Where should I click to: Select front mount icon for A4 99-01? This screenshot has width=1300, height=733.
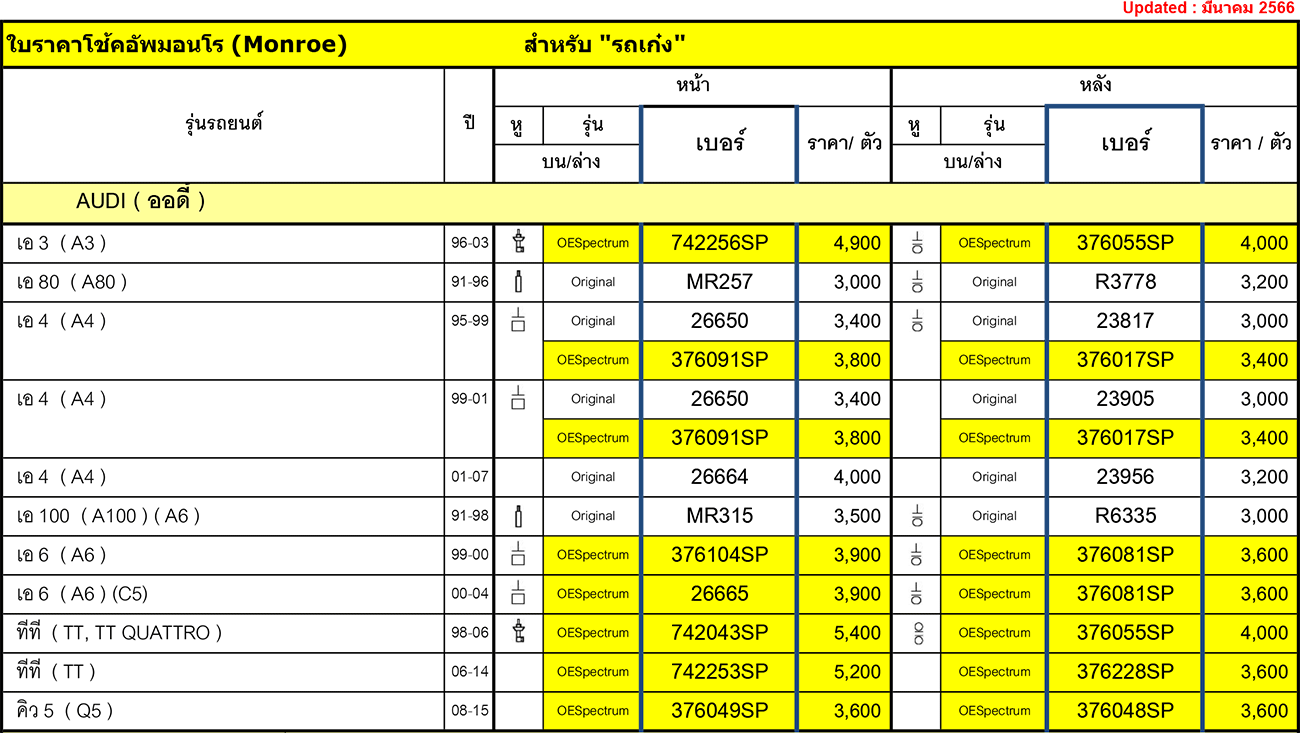click(x=518, y=399)
